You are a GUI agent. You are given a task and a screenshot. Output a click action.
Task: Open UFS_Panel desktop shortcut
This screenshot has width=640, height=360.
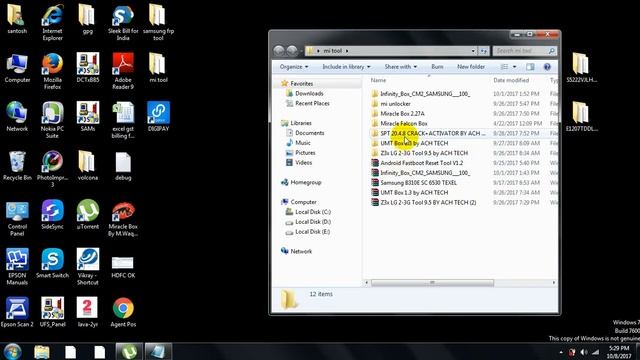coord(52,313)
